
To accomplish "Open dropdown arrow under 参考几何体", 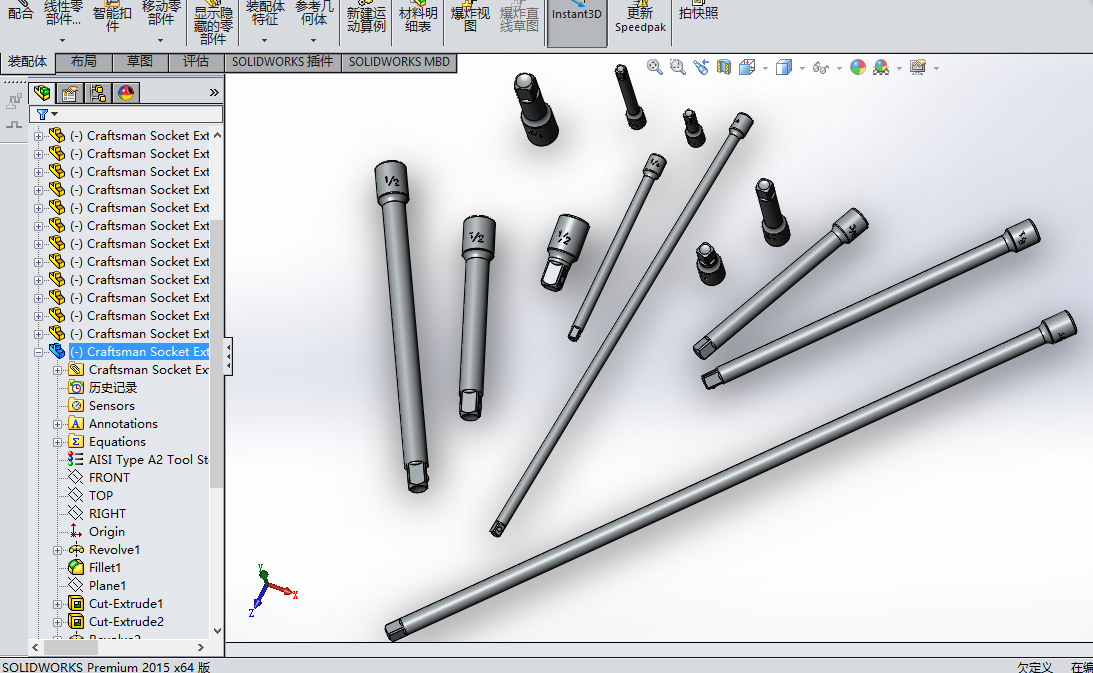I will pos(313,40).
